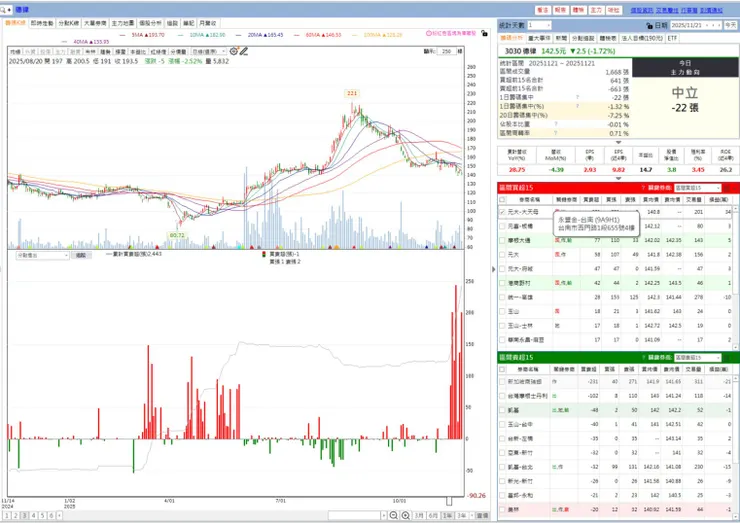
Task: Click the red 主力 button in top bar
Action: 596,10
